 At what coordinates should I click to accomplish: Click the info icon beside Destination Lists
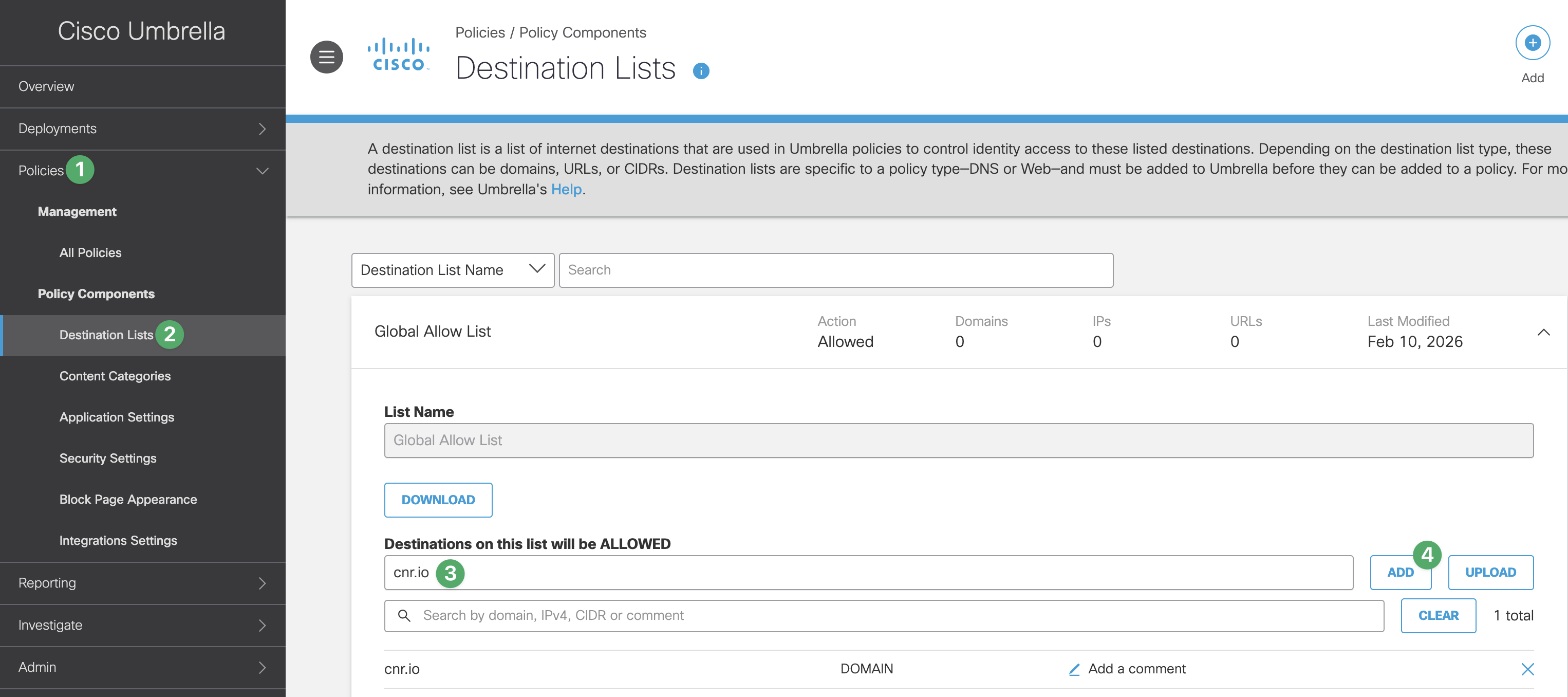point(701,71)
